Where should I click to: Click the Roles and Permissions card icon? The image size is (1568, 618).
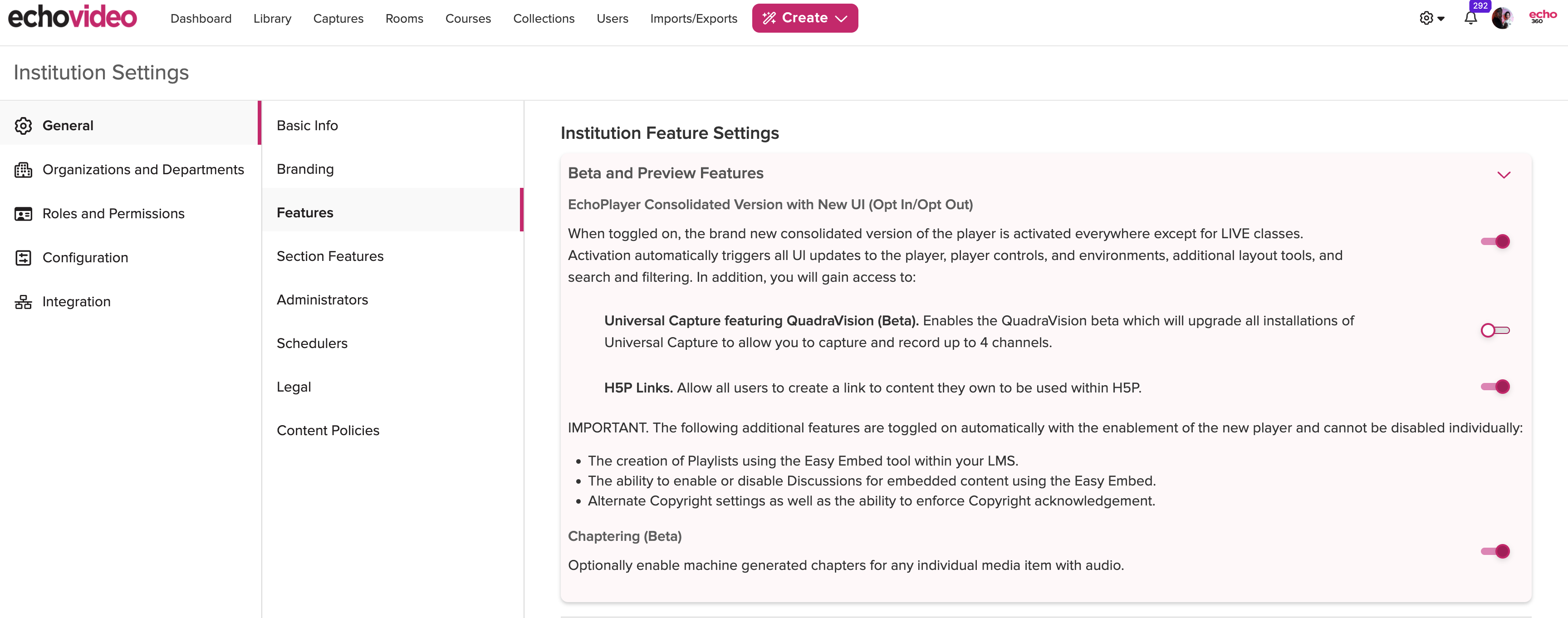point(23,214)
